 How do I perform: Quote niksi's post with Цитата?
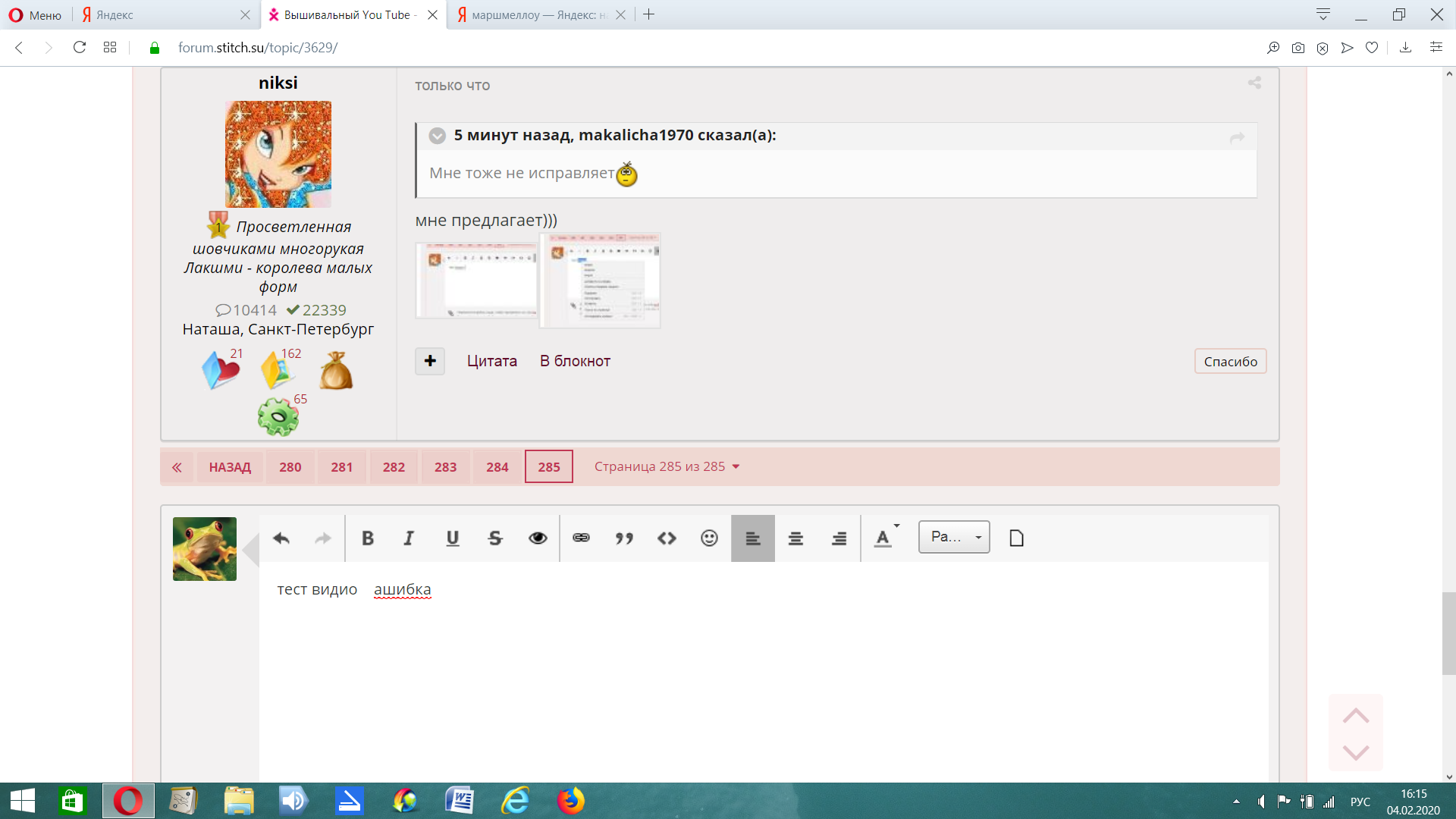(492, 362)
